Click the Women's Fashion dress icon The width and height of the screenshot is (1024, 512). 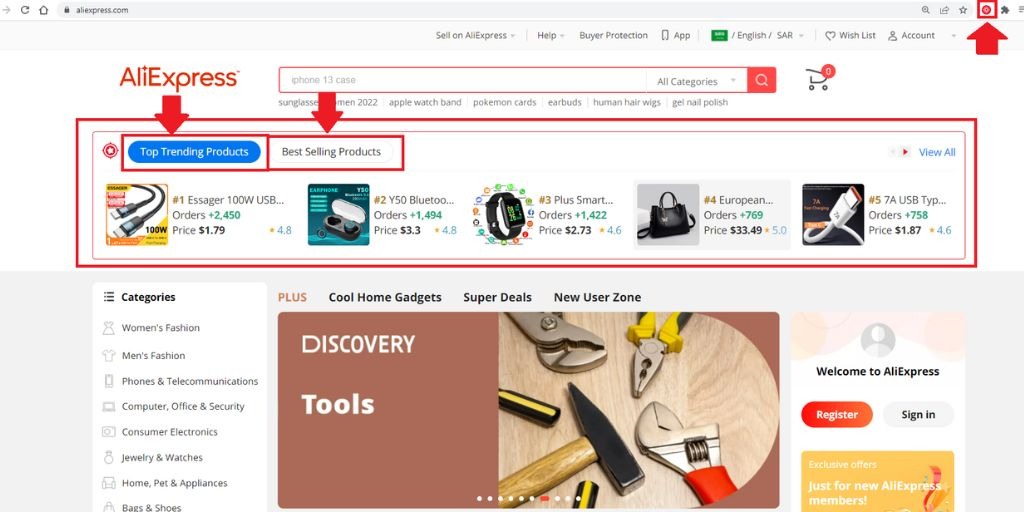pos(108,328)
